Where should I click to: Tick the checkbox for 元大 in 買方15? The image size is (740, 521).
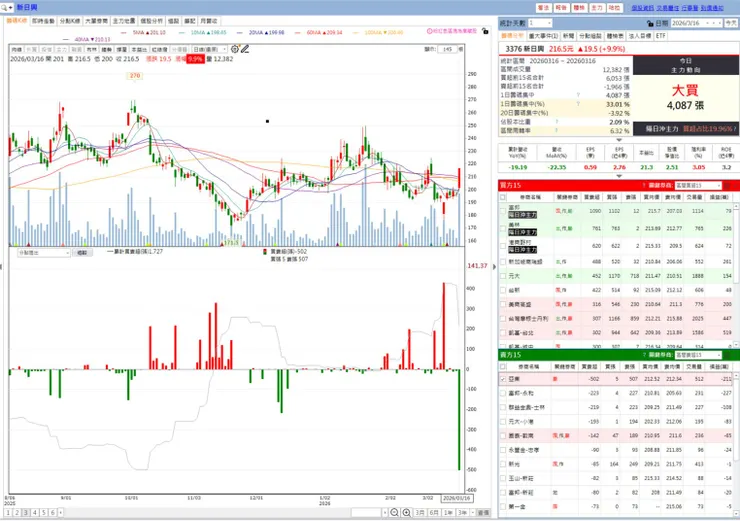click(x=503, y=276)
